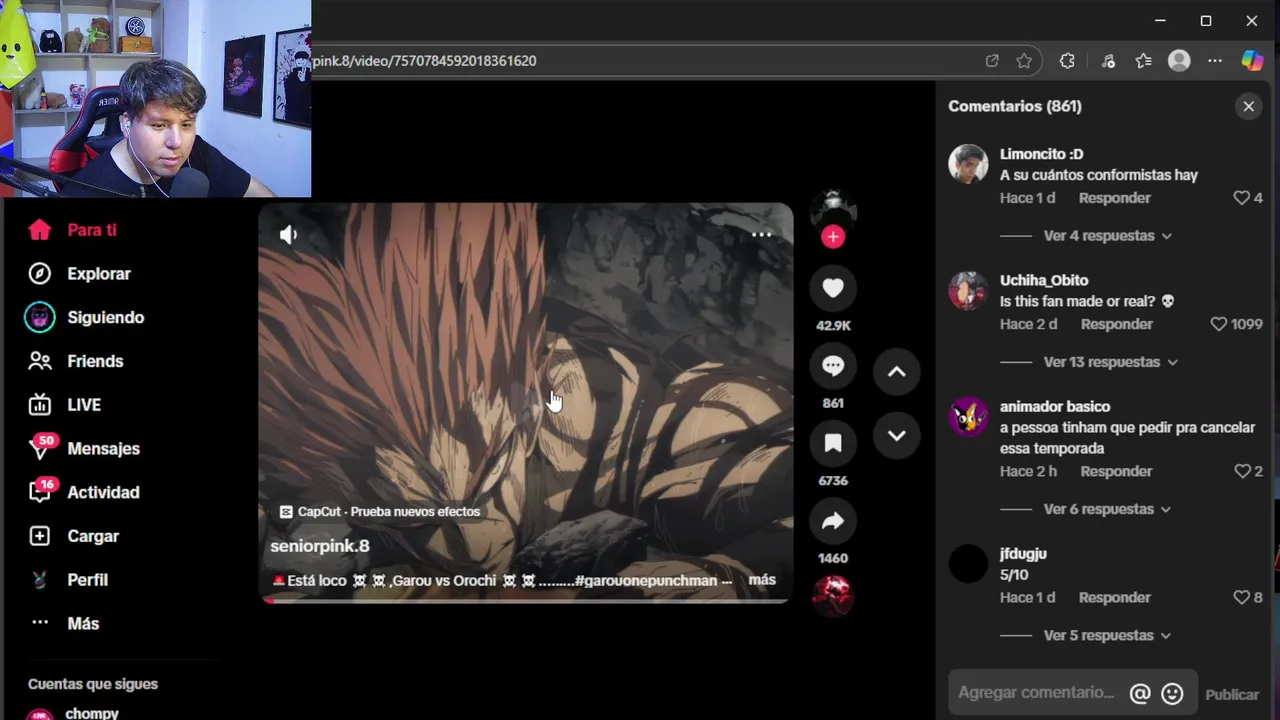Reply to Limoncito :D's comment
This screenshot has height=720, width=1280.
point(1114,198)
